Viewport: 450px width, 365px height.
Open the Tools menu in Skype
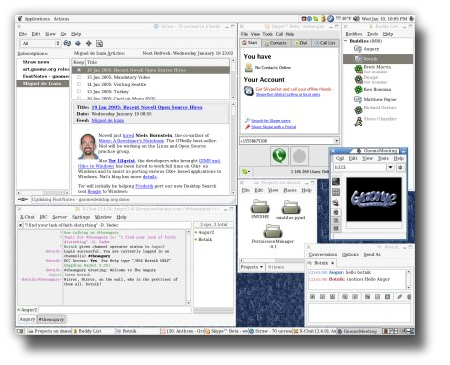(x=267, y=34)
